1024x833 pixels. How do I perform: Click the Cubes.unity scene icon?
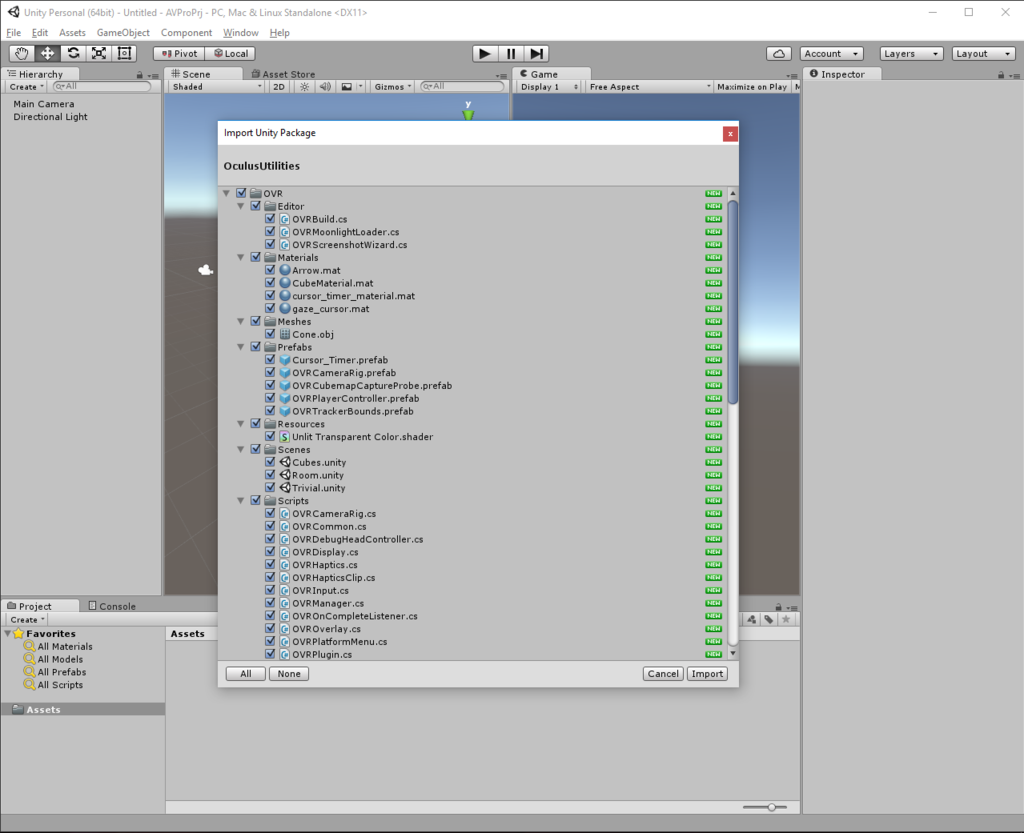tap(285, 462)
